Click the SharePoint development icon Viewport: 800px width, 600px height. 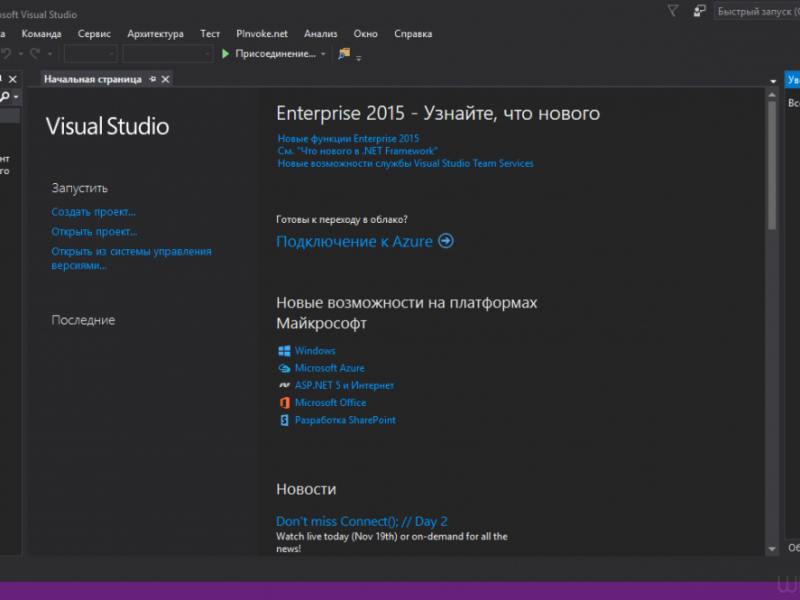[x=284, y=420]
